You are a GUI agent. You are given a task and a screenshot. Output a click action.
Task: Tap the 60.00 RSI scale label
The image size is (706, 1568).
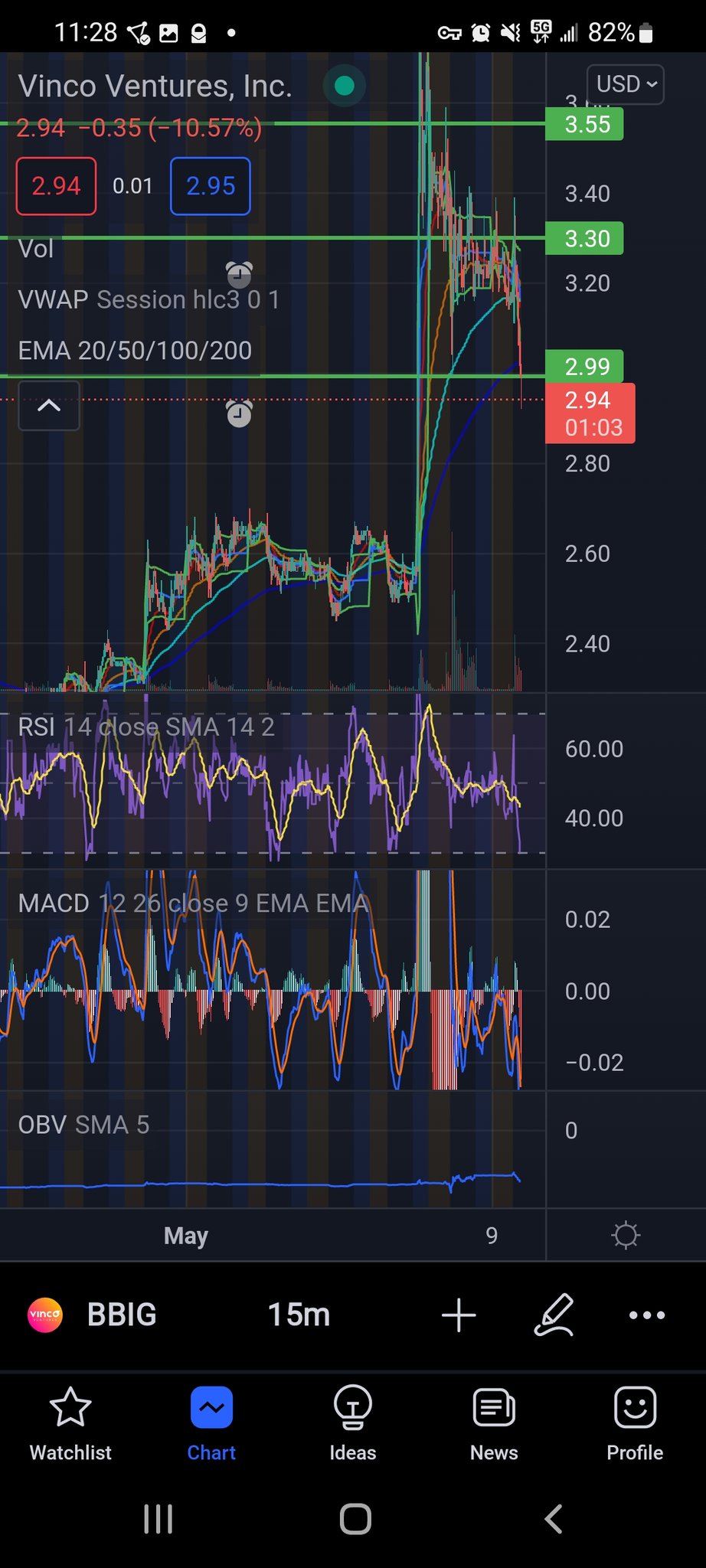pos(594,749)
